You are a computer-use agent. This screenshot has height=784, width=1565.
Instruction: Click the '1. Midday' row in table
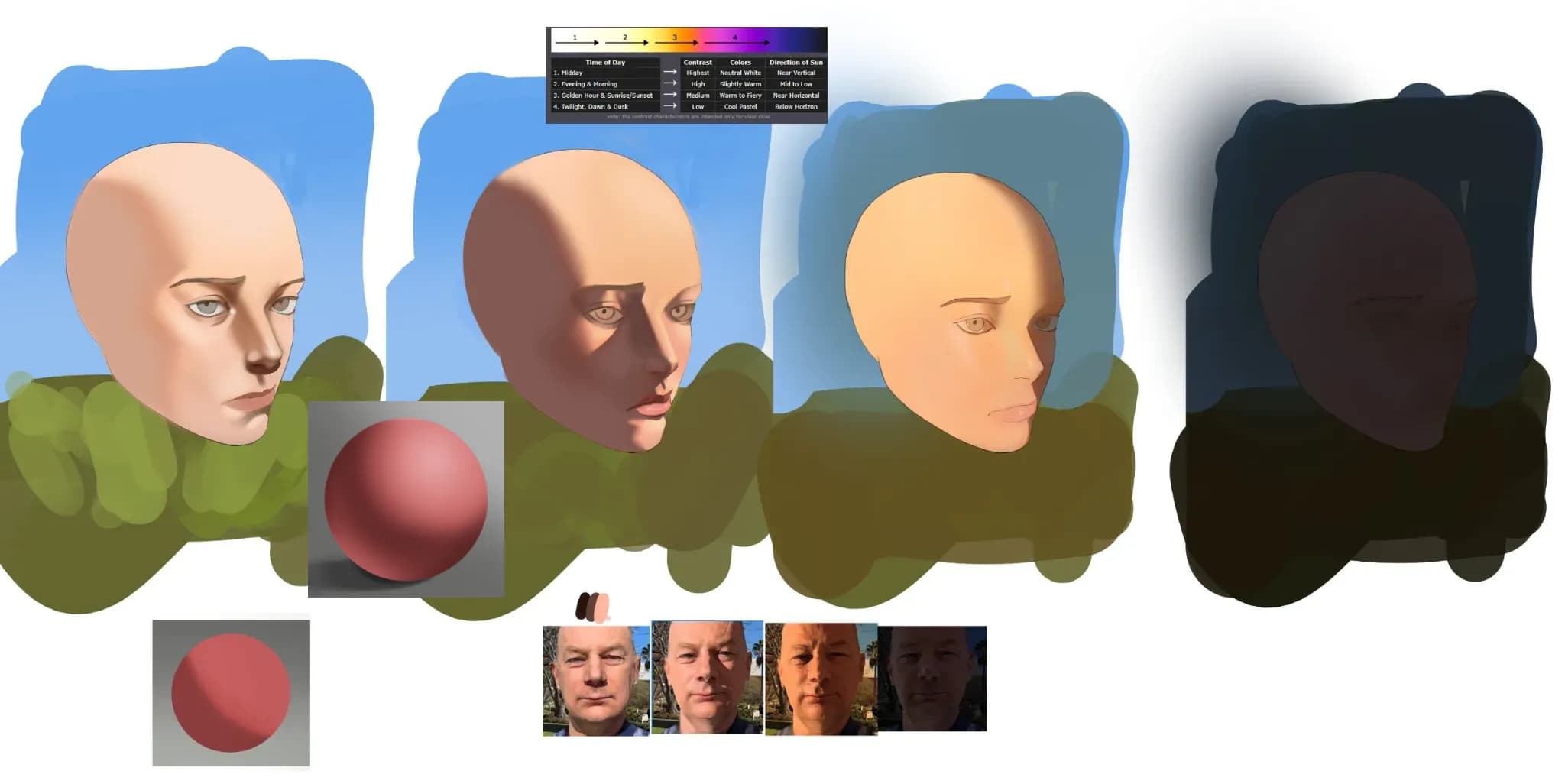pyautogui.click(x=605, y=73)
